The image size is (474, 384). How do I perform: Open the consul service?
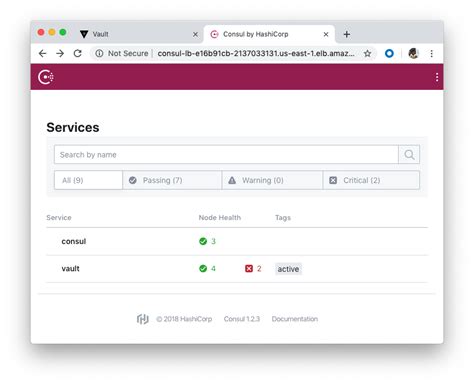point(74,241)
